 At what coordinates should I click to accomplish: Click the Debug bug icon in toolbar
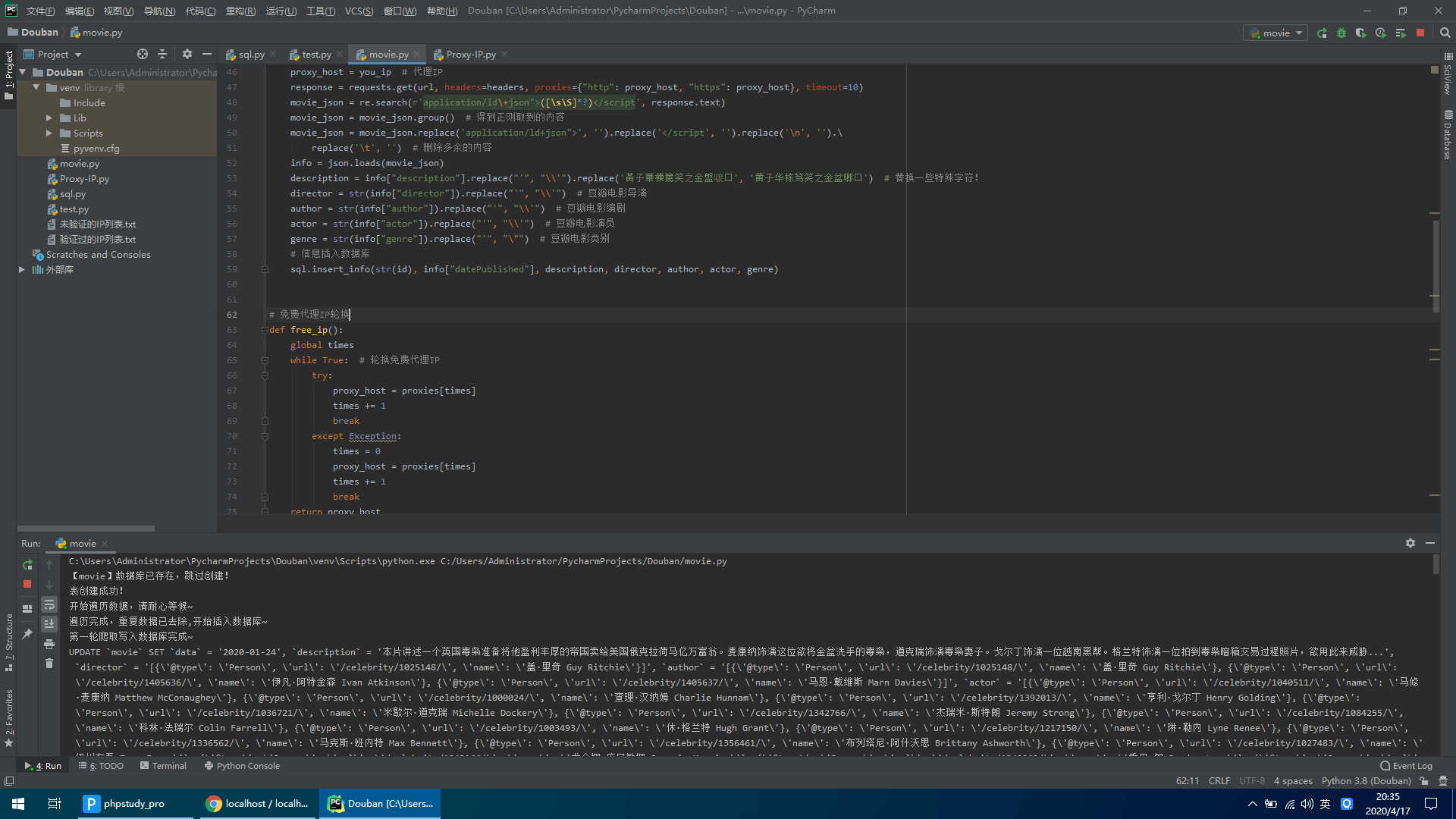click(1341, 33)
